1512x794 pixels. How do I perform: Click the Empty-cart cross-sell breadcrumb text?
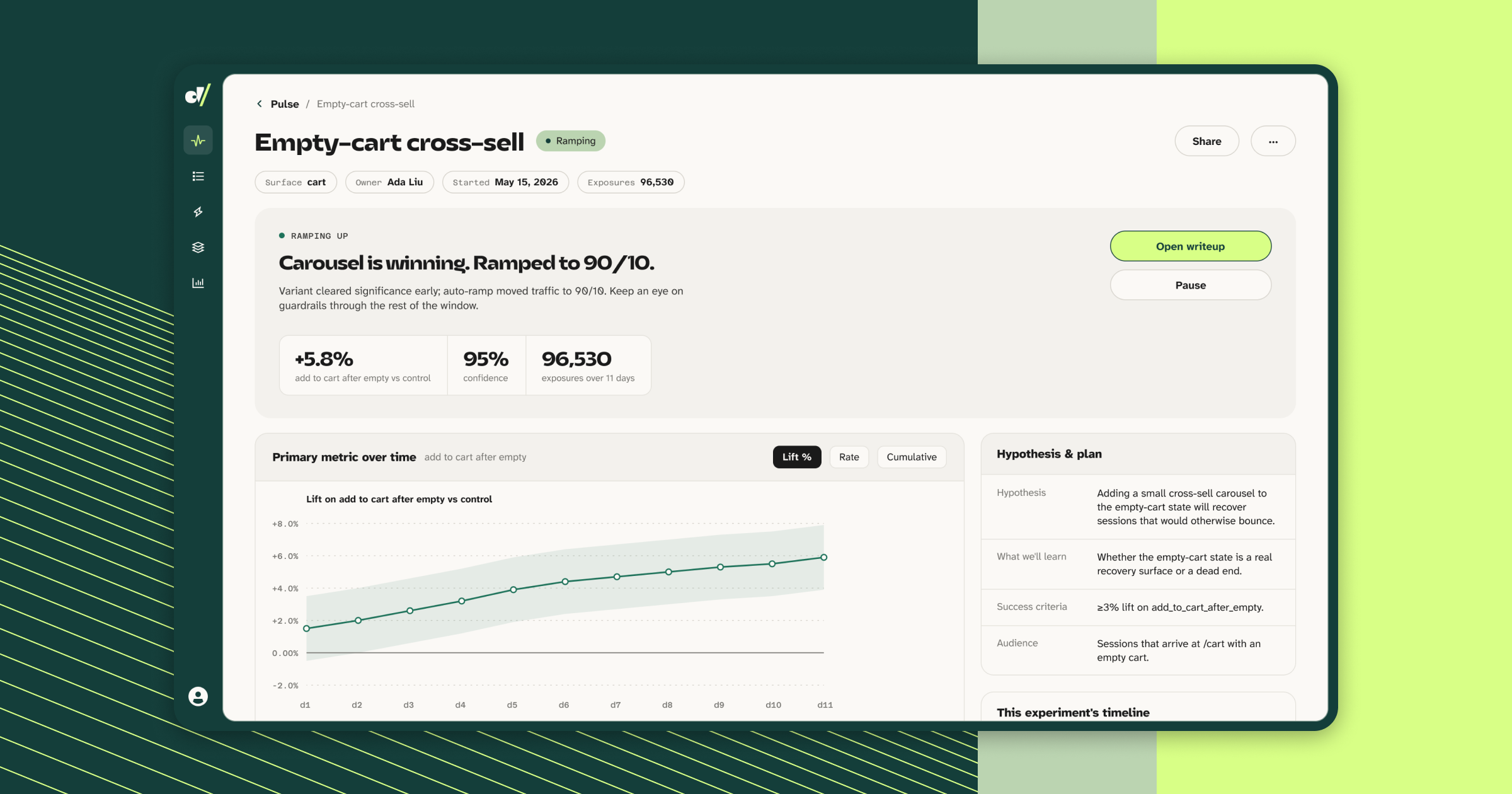tap(365, 104)
